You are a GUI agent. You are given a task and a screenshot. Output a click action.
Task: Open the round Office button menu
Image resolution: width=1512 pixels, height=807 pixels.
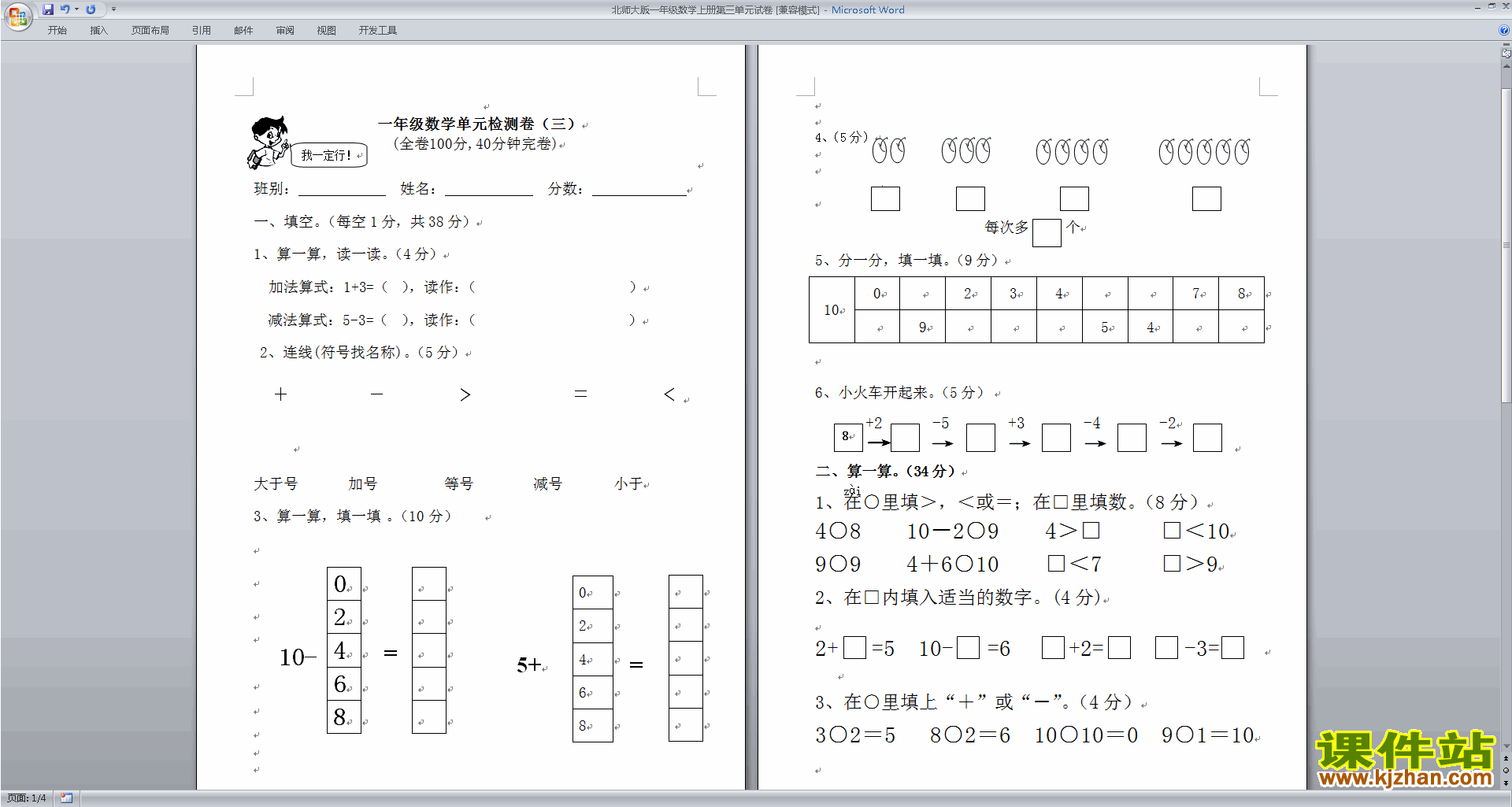(17, 16)
